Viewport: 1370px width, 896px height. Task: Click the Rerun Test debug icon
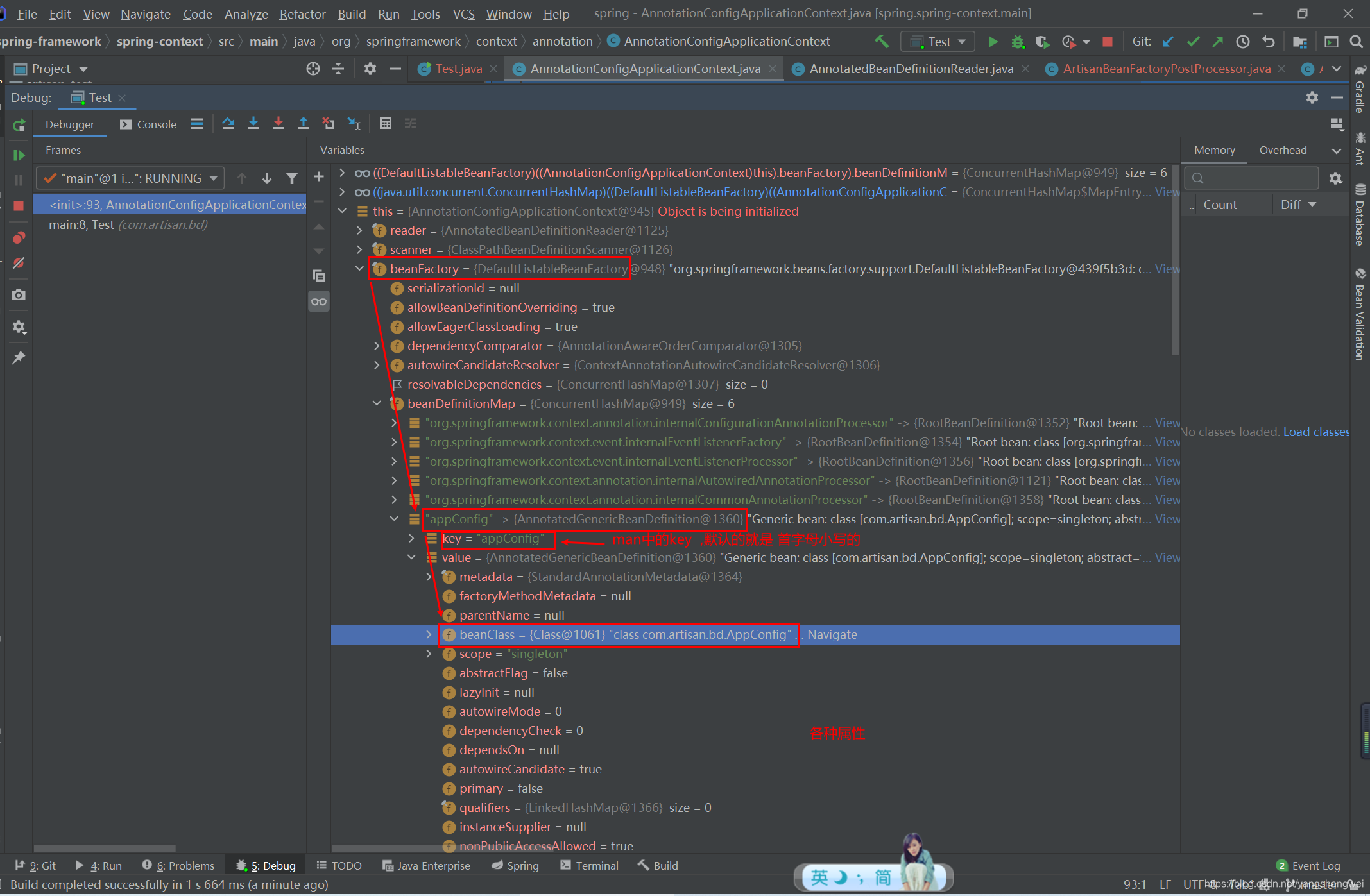click(19, 124)
